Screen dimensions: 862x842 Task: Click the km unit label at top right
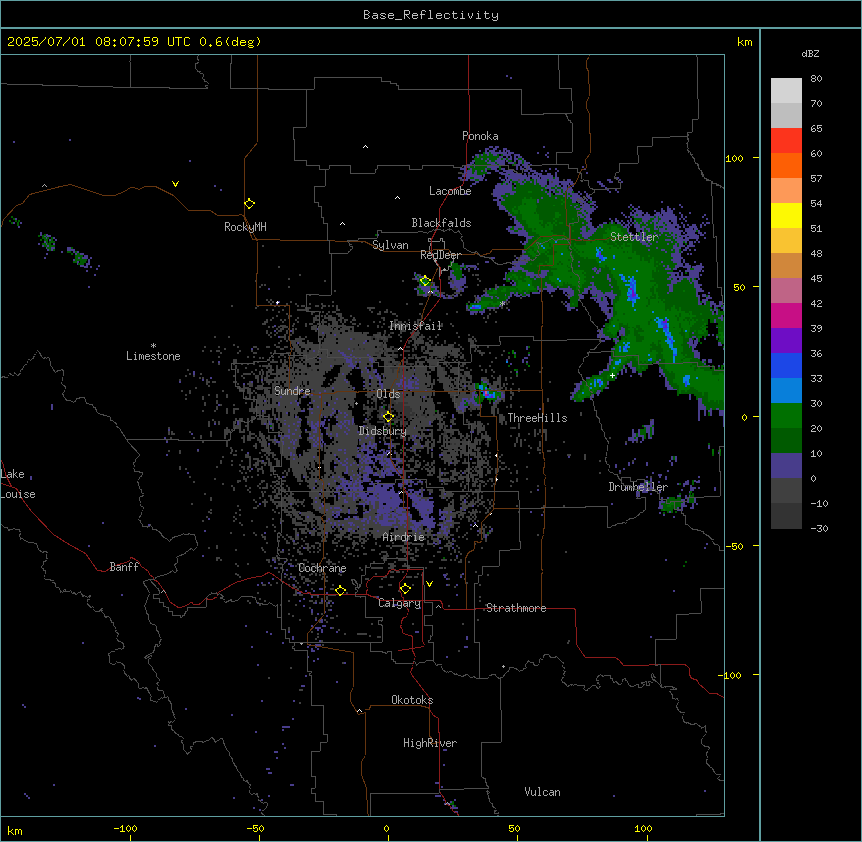(x=745, y=42)
